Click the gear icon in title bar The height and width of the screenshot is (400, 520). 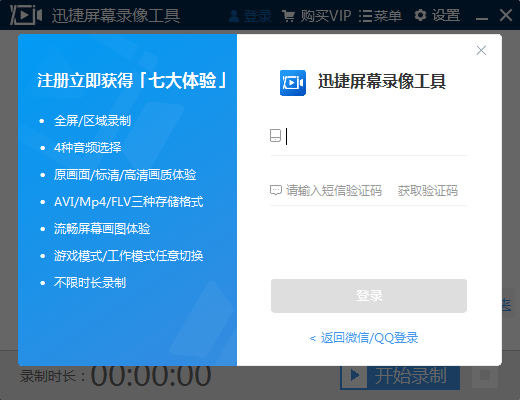tap(420, 15)
